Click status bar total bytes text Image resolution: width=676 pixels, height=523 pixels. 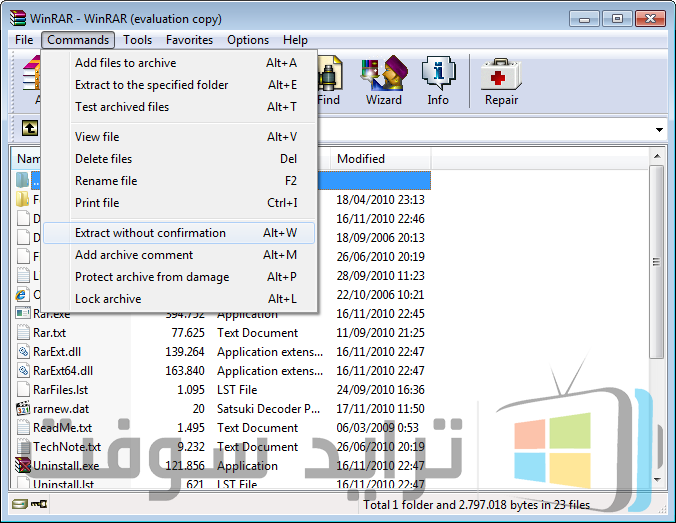point(476,504)
